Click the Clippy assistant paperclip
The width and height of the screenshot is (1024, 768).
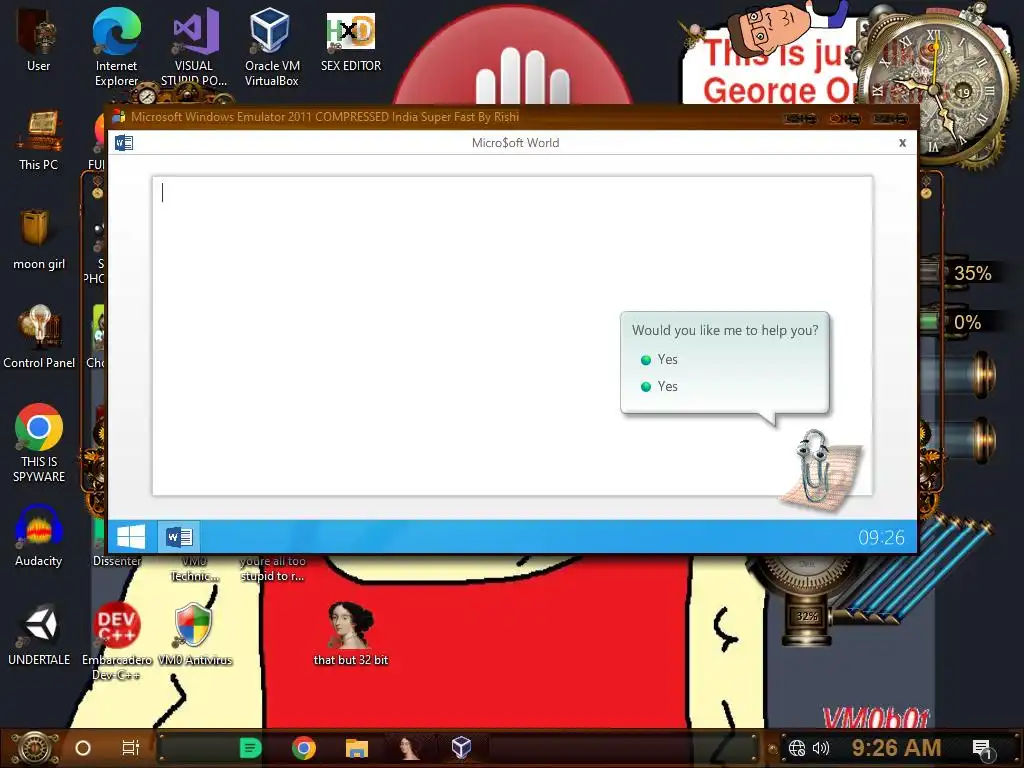tap(813, 466)
